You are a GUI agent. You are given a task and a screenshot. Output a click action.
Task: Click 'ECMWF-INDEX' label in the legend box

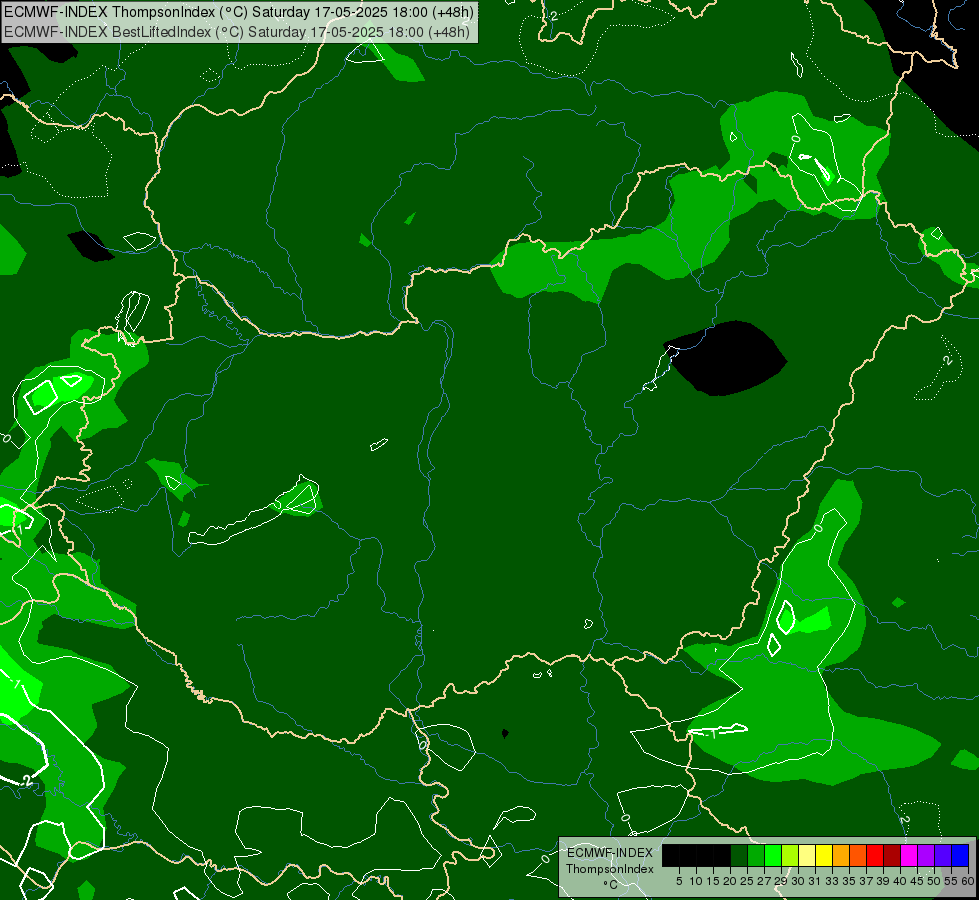point(610,853)
